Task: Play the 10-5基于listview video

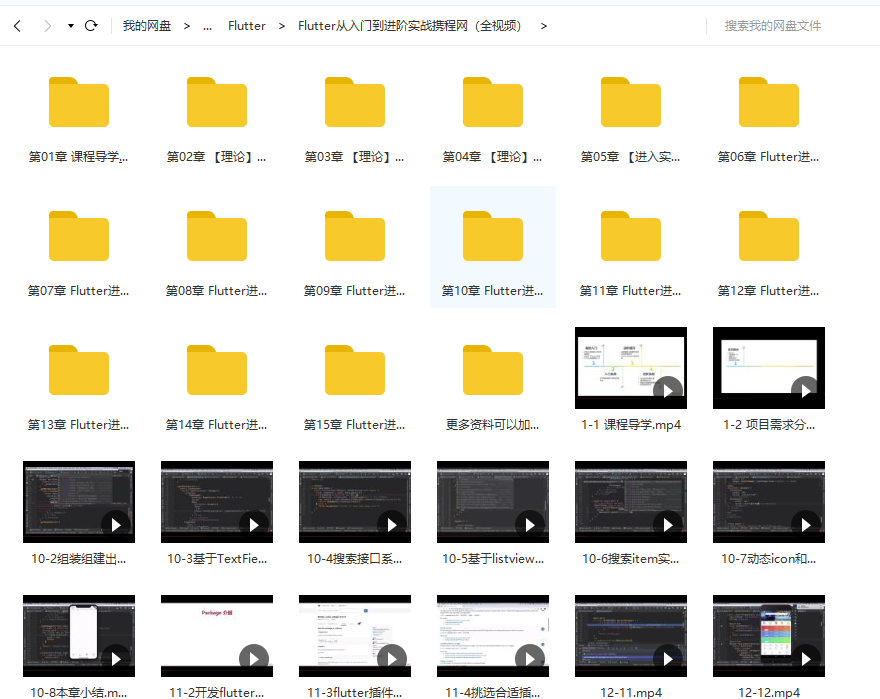Action: click(x=493, y=501)
